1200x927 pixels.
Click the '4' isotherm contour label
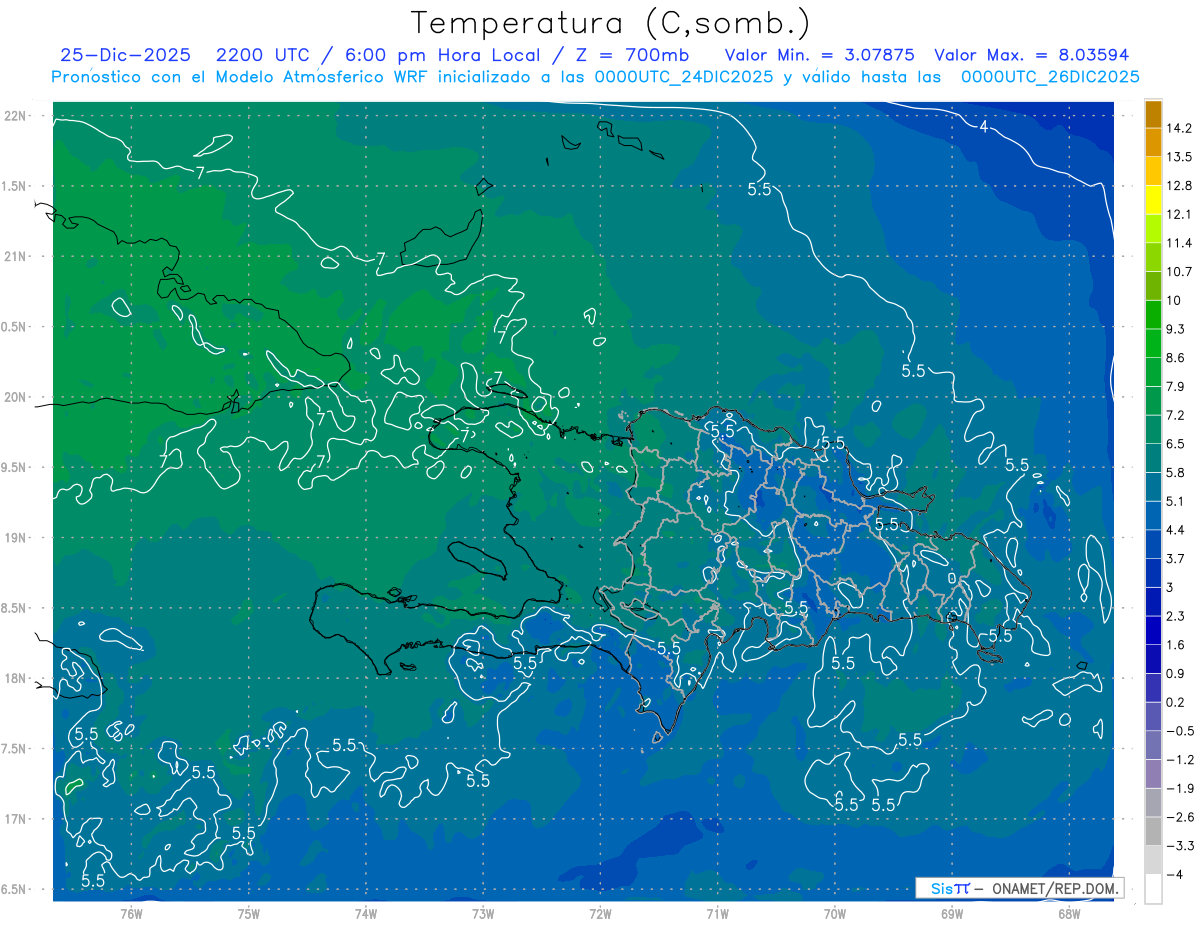coord(984,127)
